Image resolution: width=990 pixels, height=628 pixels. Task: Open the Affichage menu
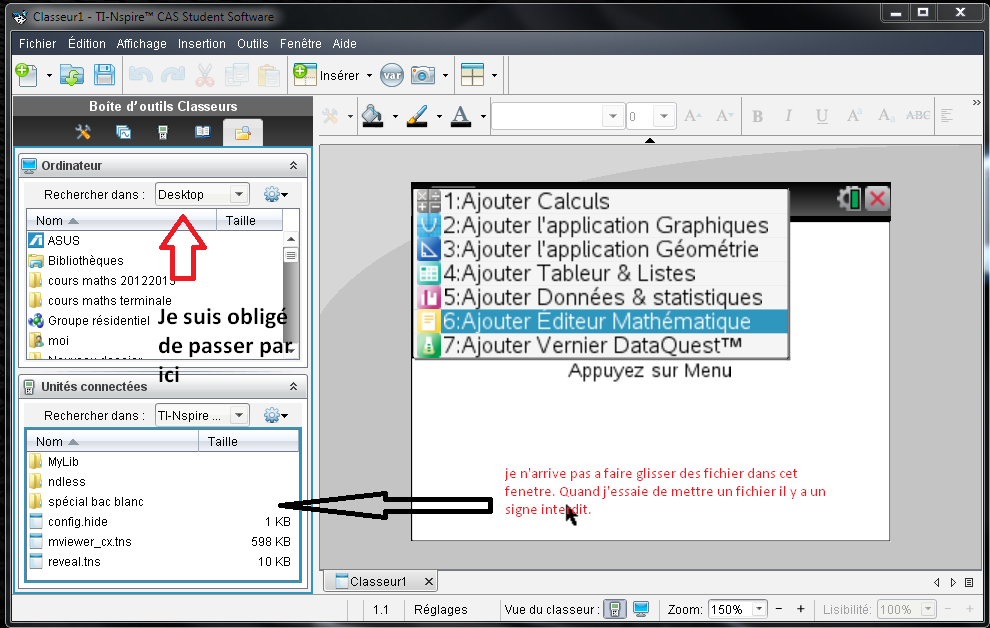tap(141, 44)
